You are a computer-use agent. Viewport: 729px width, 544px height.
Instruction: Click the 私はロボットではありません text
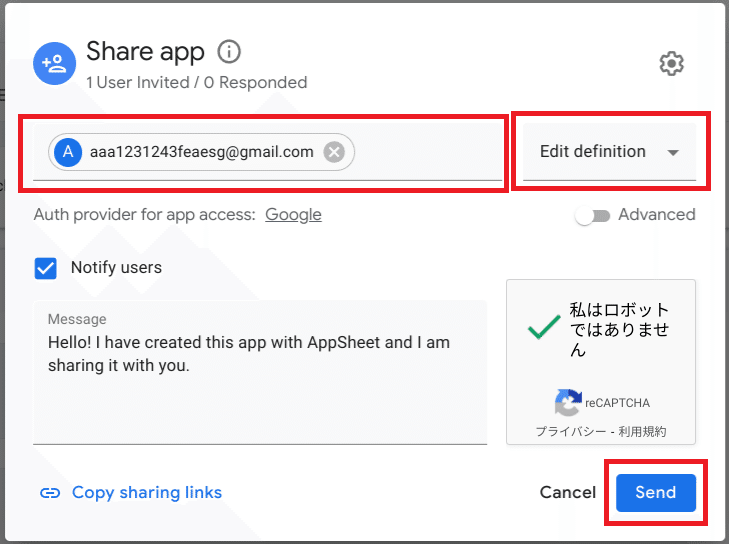[x=619, y=329]
